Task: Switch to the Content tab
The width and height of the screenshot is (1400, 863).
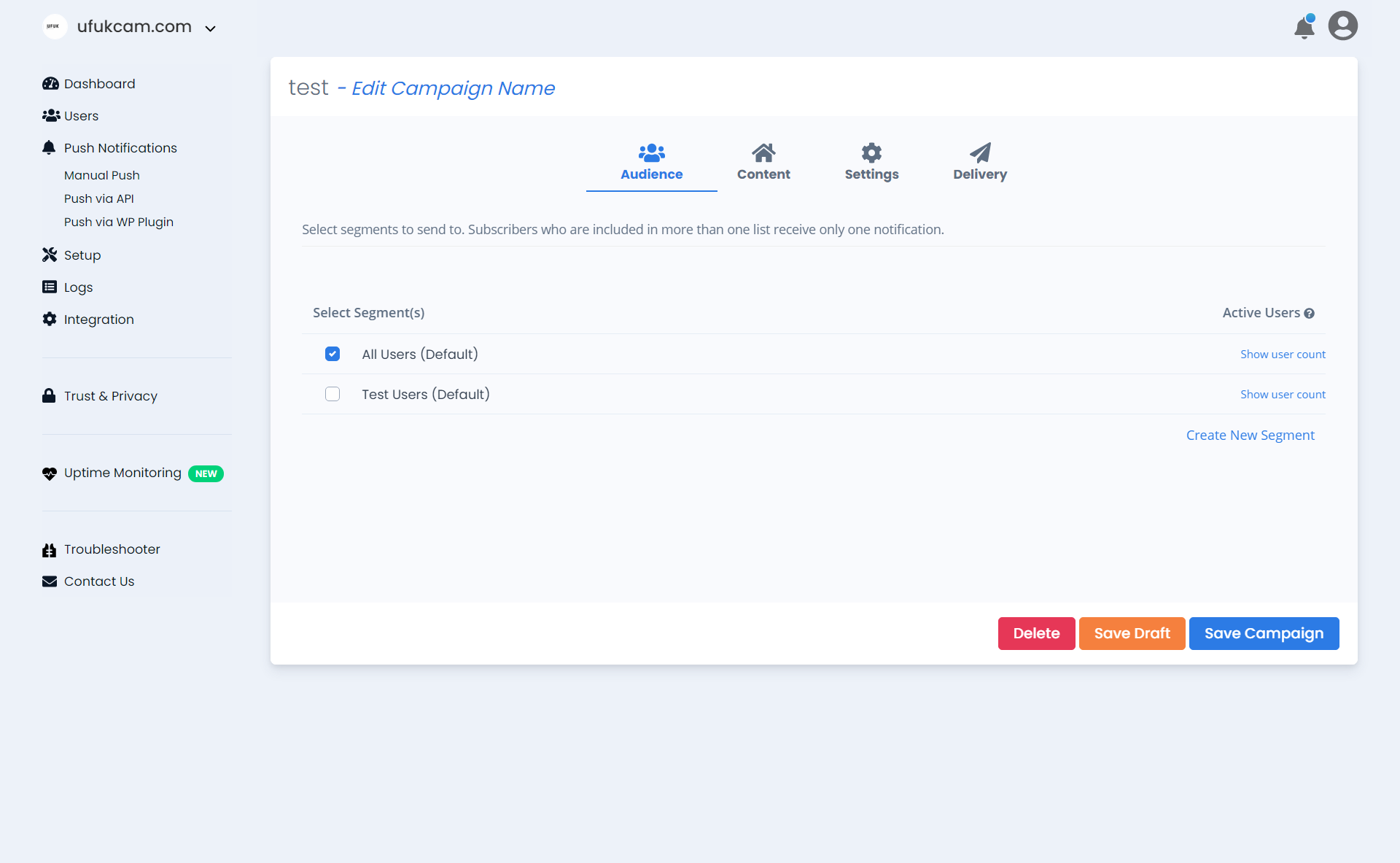Action: pyautogui.click(x=762, y=162)
